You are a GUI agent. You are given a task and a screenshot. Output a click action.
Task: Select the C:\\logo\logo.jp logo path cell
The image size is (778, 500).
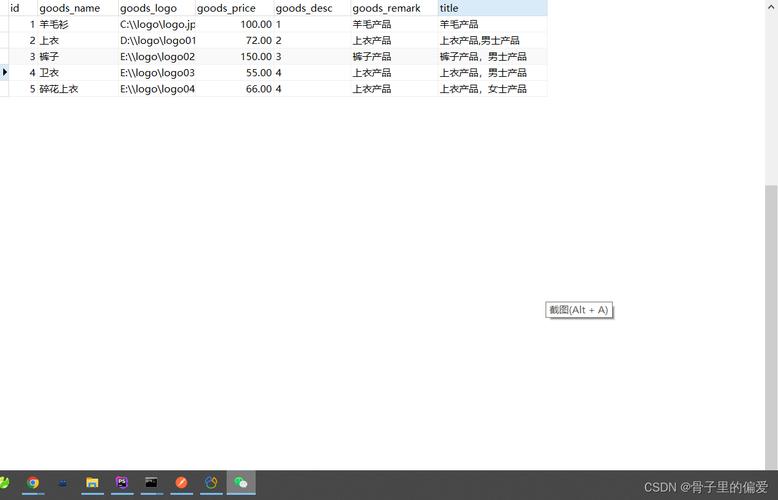156,24
